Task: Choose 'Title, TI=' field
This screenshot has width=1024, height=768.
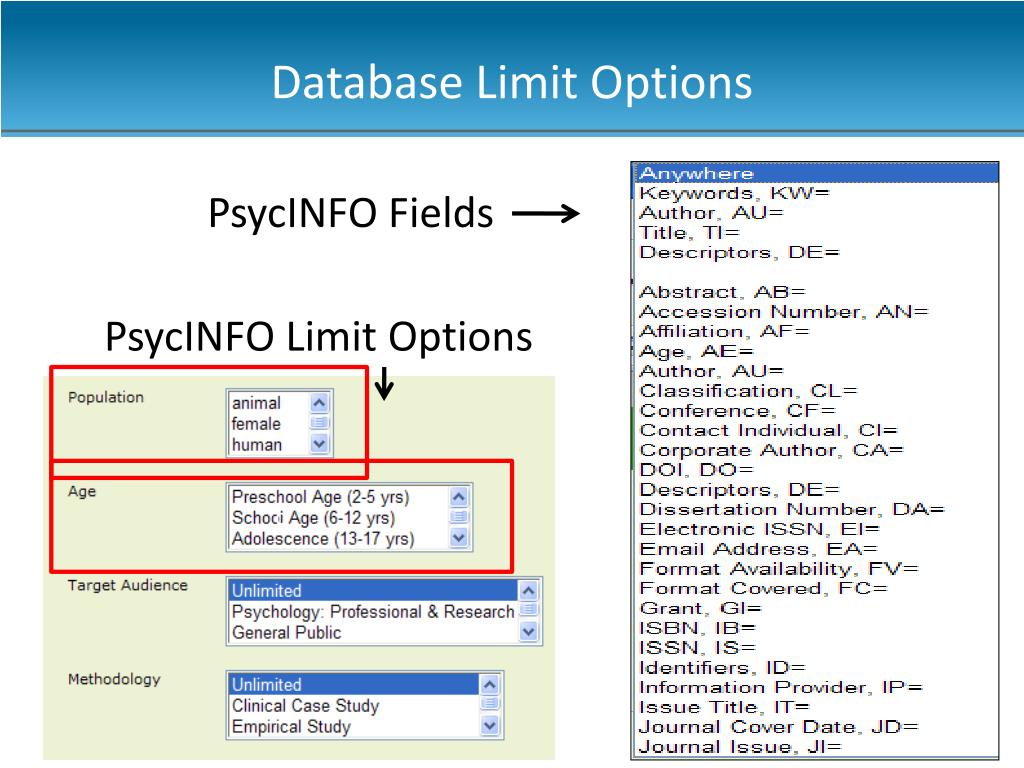Action: [689, 232]
